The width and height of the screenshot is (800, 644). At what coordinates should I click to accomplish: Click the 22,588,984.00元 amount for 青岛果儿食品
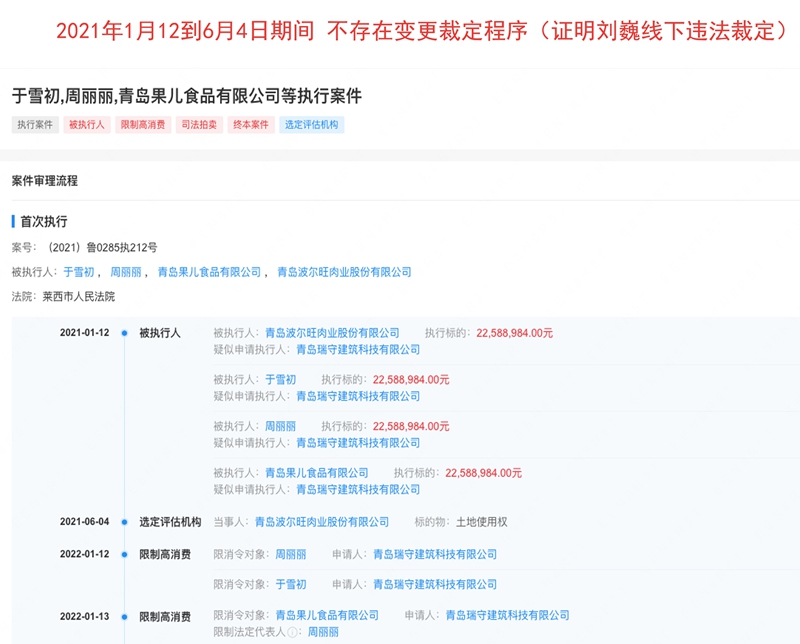[484, 473]
